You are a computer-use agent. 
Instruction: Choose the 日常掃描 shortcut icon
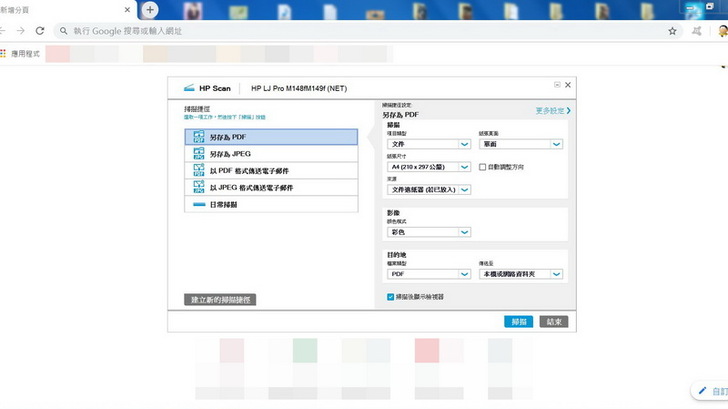point(196,204)
